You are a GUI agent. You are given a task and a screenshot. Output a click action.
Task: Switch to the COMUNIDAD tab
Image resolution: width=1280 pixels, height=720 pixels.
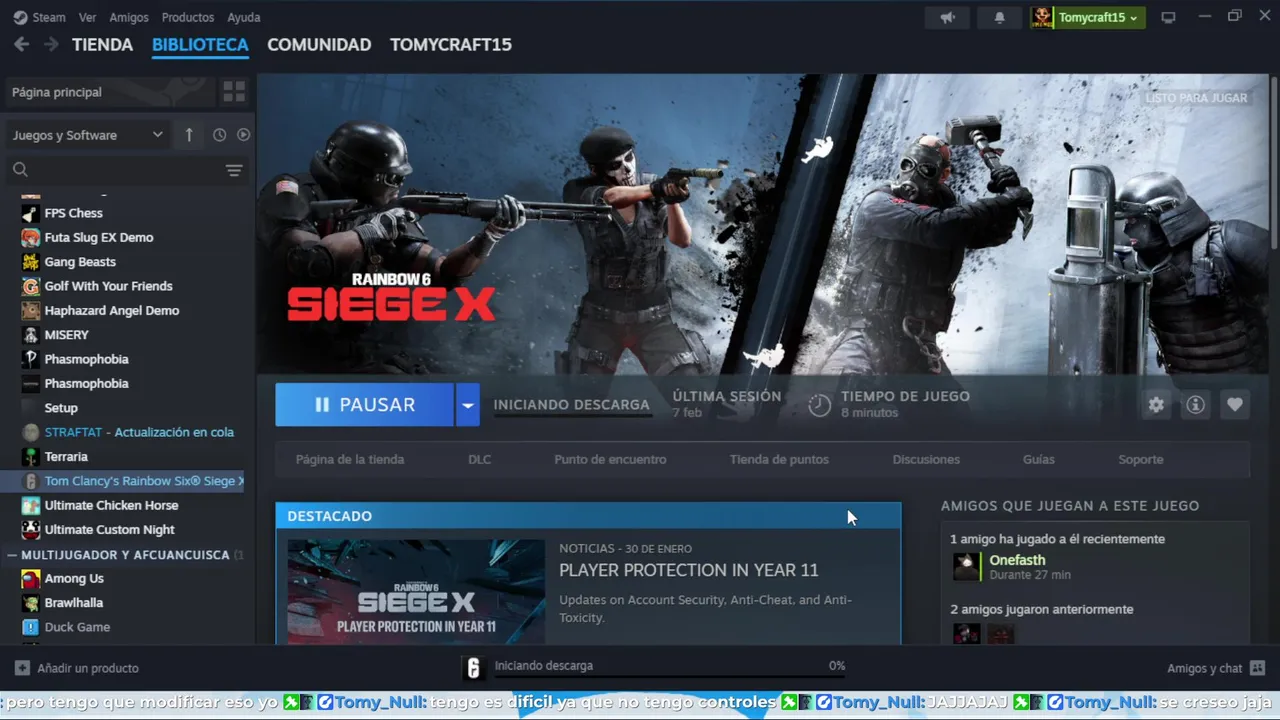pos(319,44)
